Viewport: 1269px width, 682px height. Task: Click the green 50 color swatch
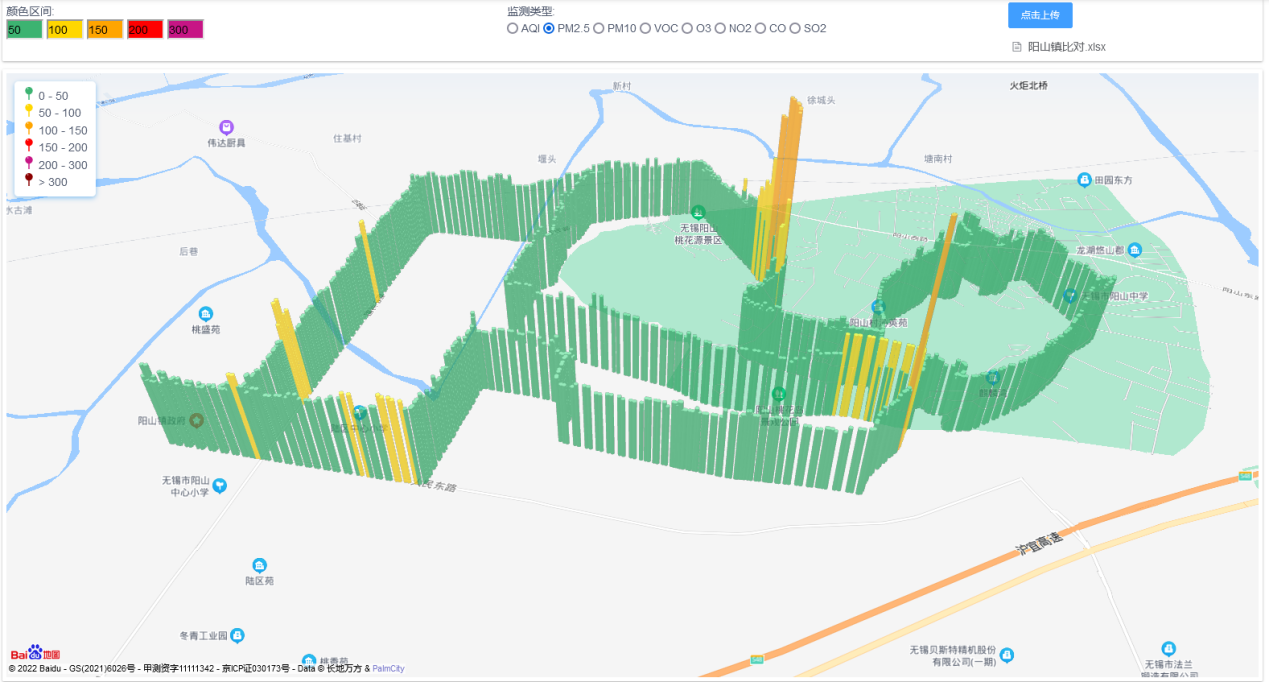(x=24, y=30)
